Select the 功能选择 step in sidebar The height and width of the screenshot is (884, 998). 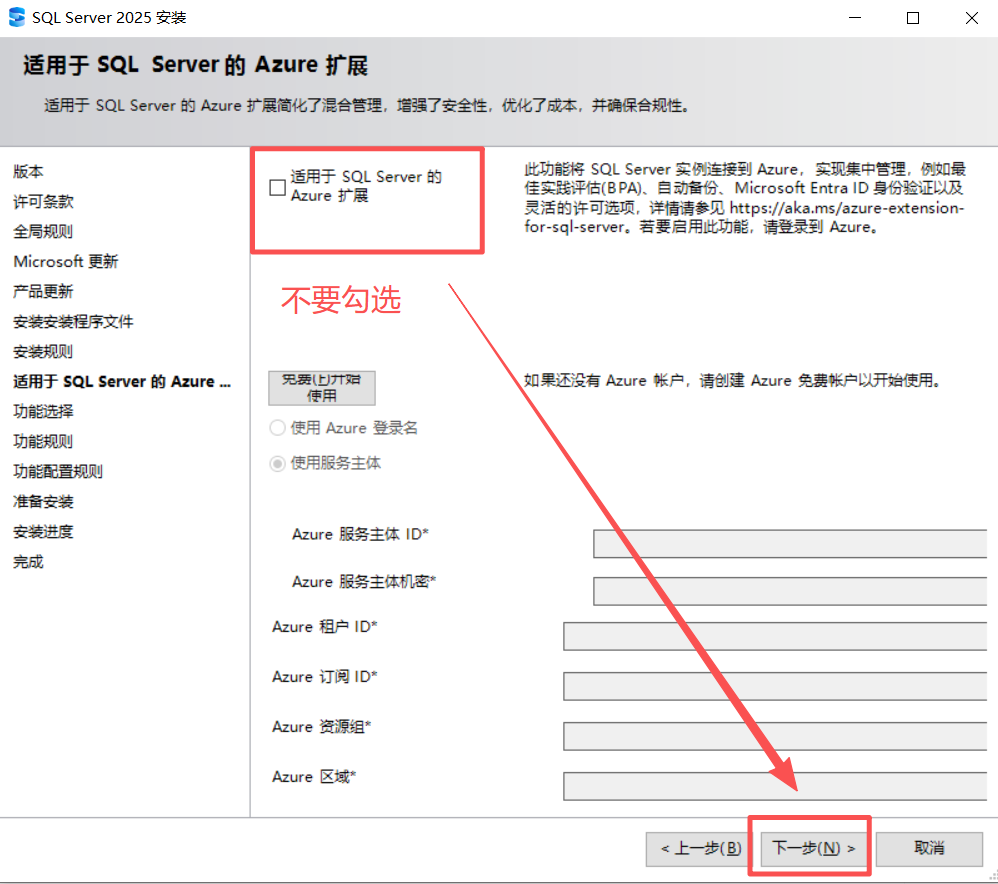(43, 411)
